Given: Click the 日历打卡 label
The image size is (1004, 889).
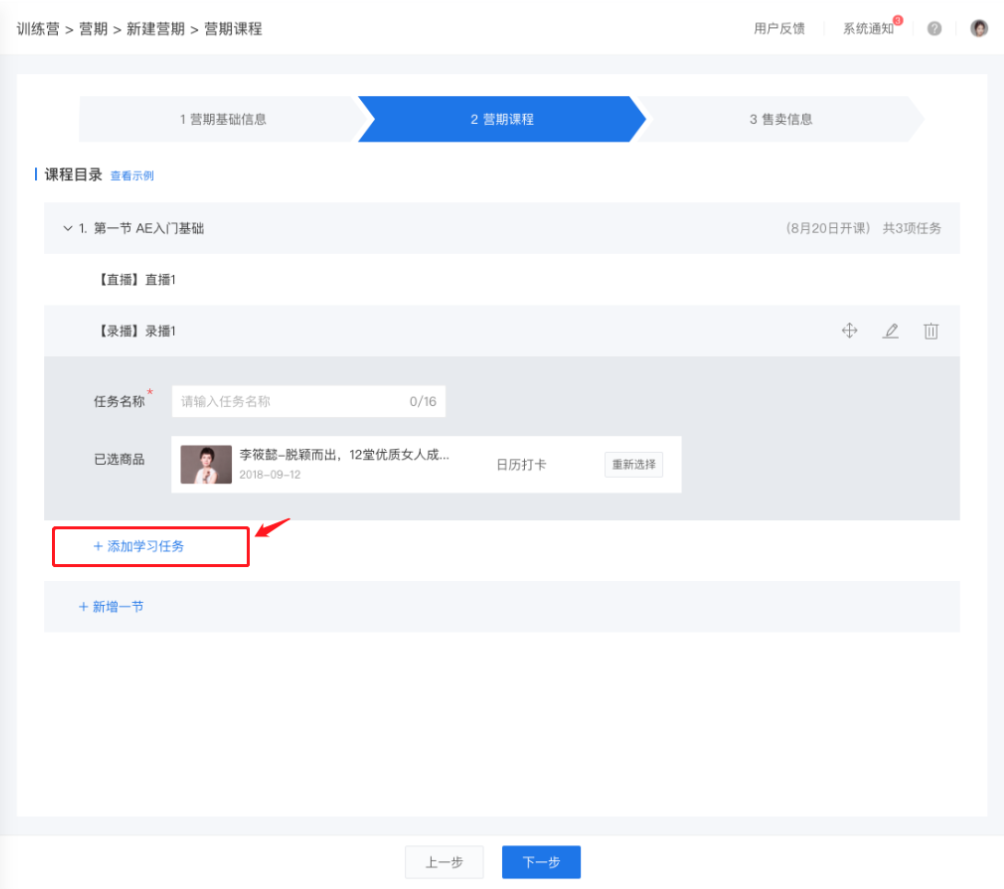Looking at the screenshot, I should pyautogui.click(x=521, y=464).
